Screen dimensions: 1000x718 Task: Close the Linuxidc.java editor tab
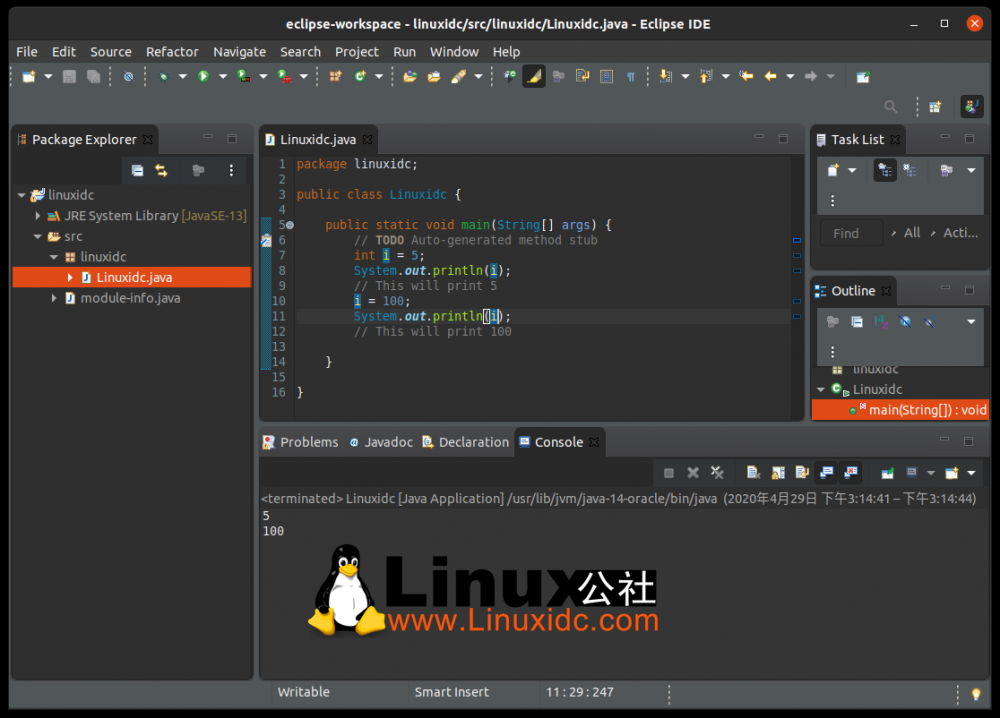point(368,140)
